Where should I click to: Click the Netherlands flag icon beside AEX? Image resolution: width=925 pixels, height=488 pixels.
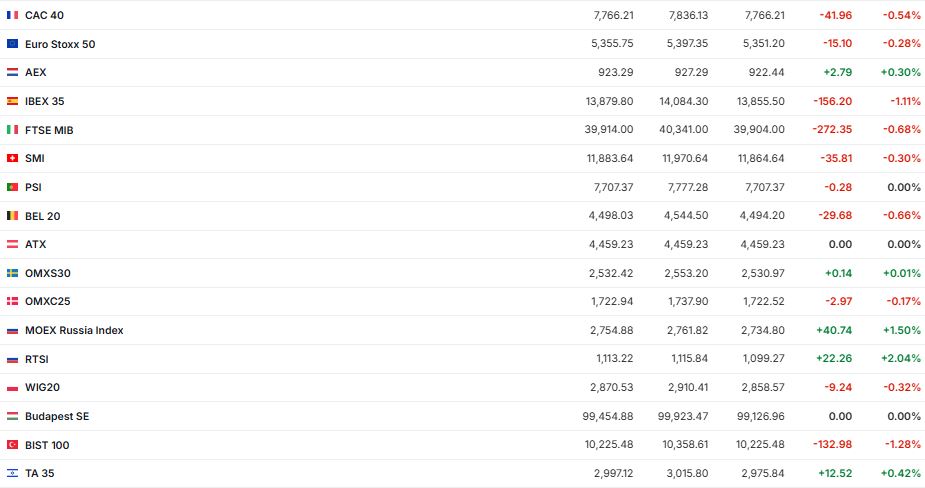click(12, 72)
